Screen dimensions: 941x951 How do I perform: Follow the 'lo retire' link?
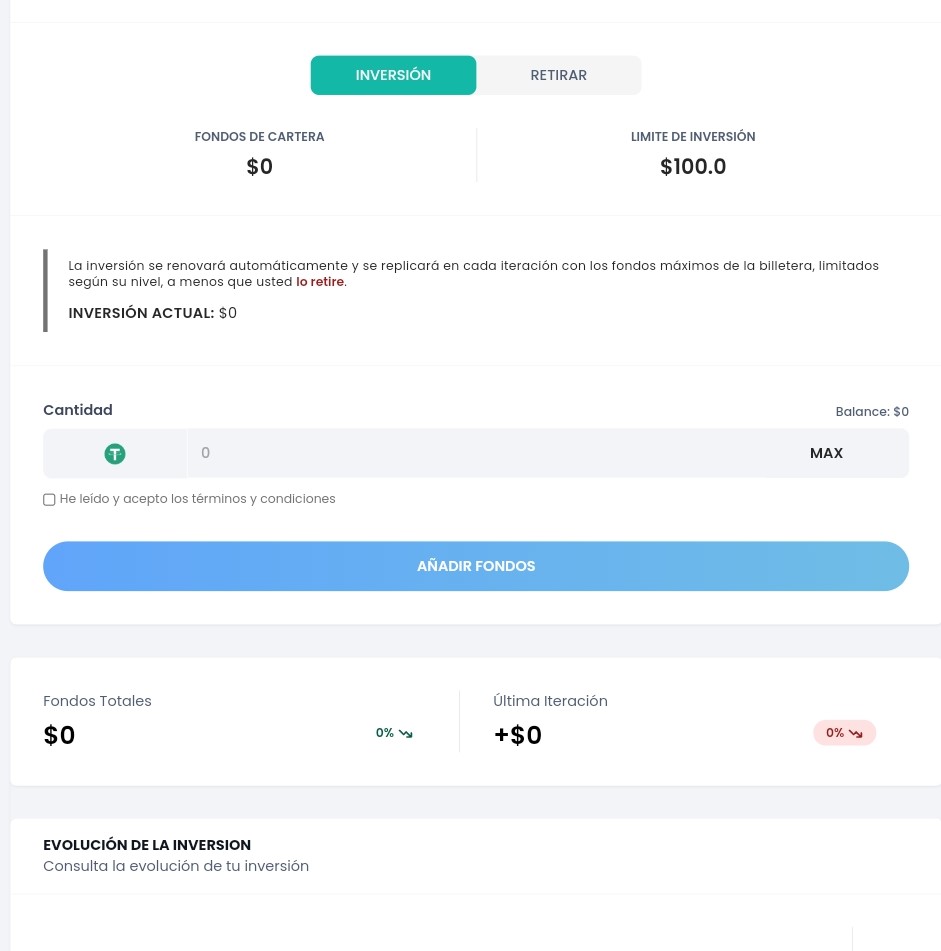320,282
